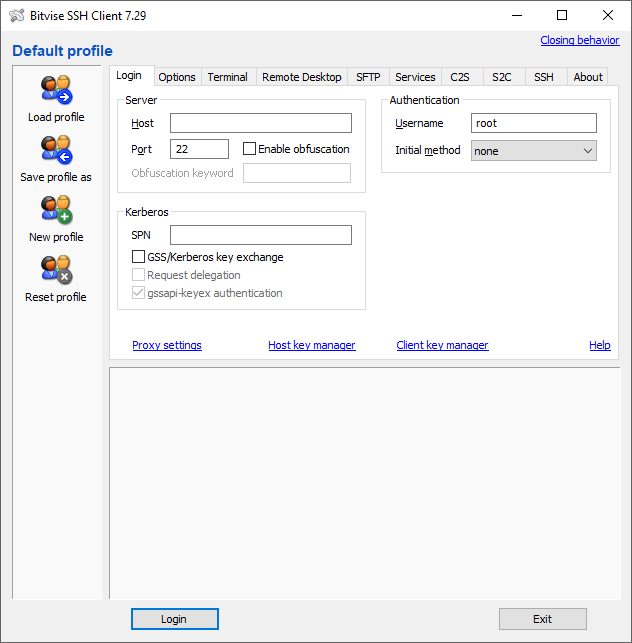Open the About tab

coord(588,77)
